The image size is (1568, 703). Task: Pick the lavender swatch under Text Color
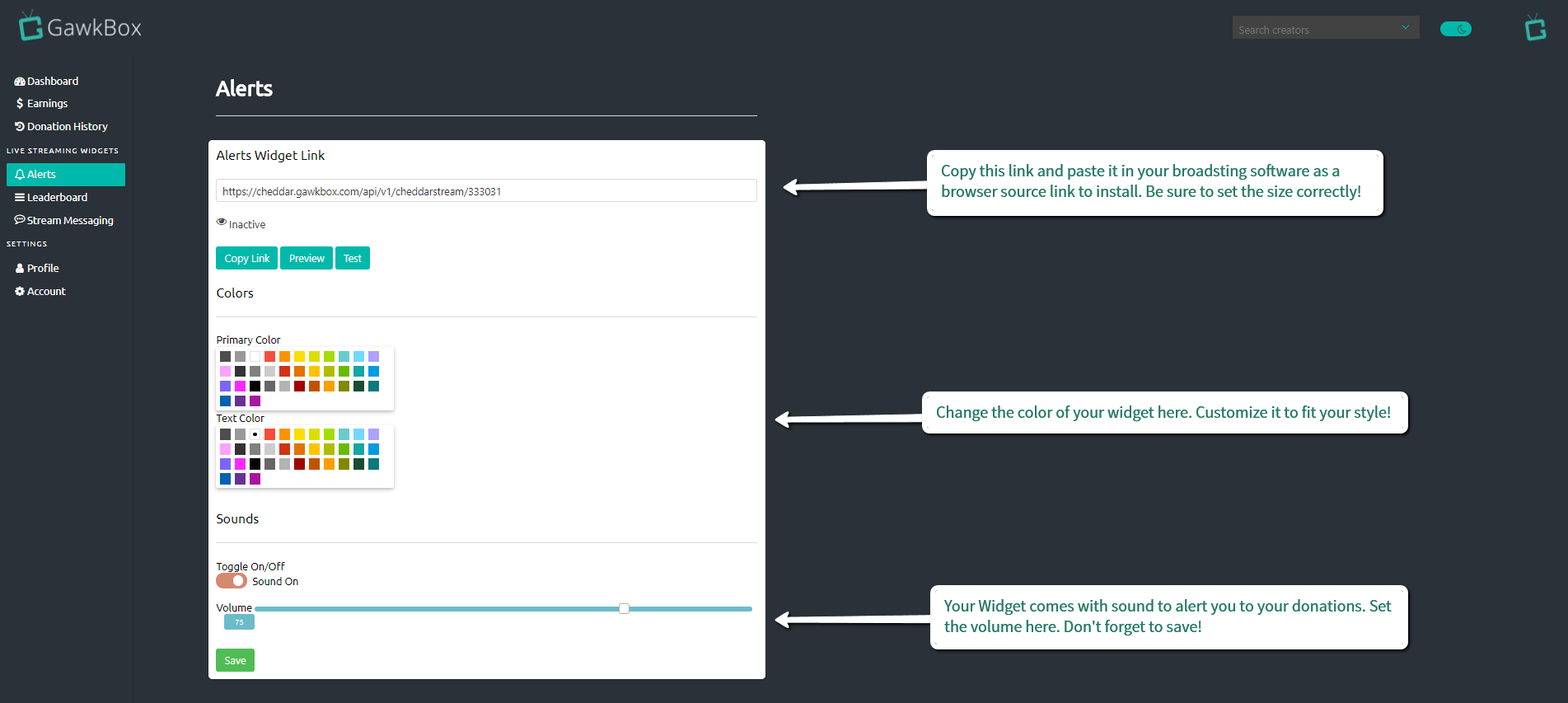pyautogui.click(x=374, y=434)
